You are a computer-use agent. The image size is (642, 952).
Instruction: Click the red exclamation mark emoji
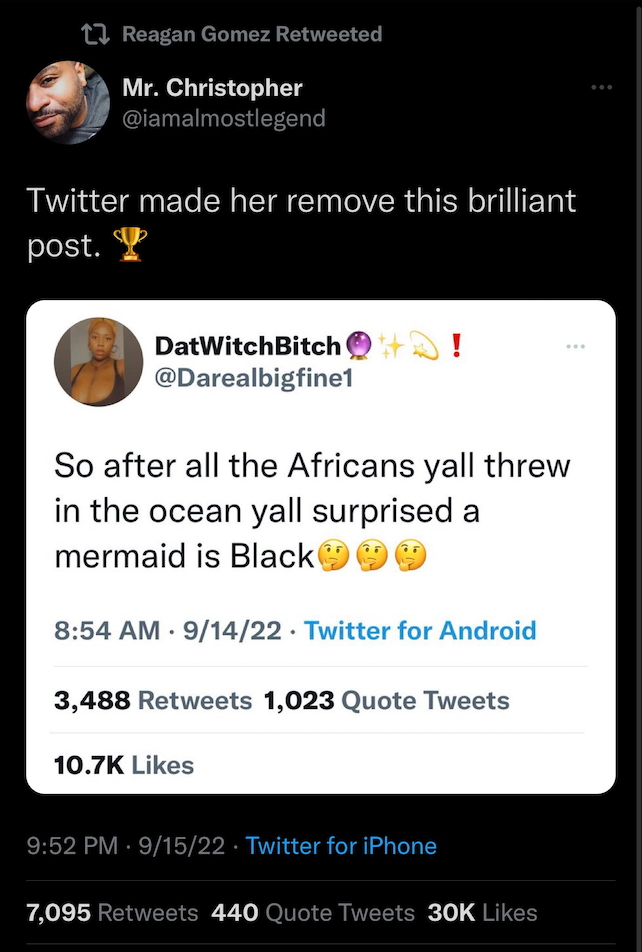tap(457, 345)
